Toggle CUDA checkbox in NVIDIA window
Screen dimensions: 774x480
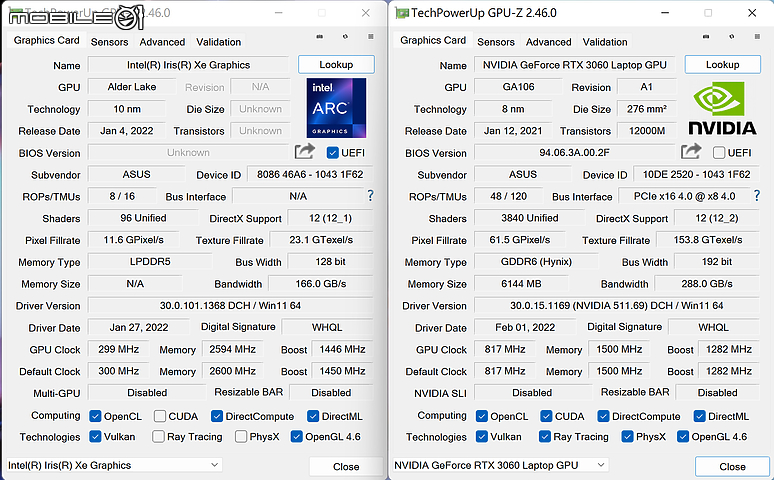pos(546,416)
